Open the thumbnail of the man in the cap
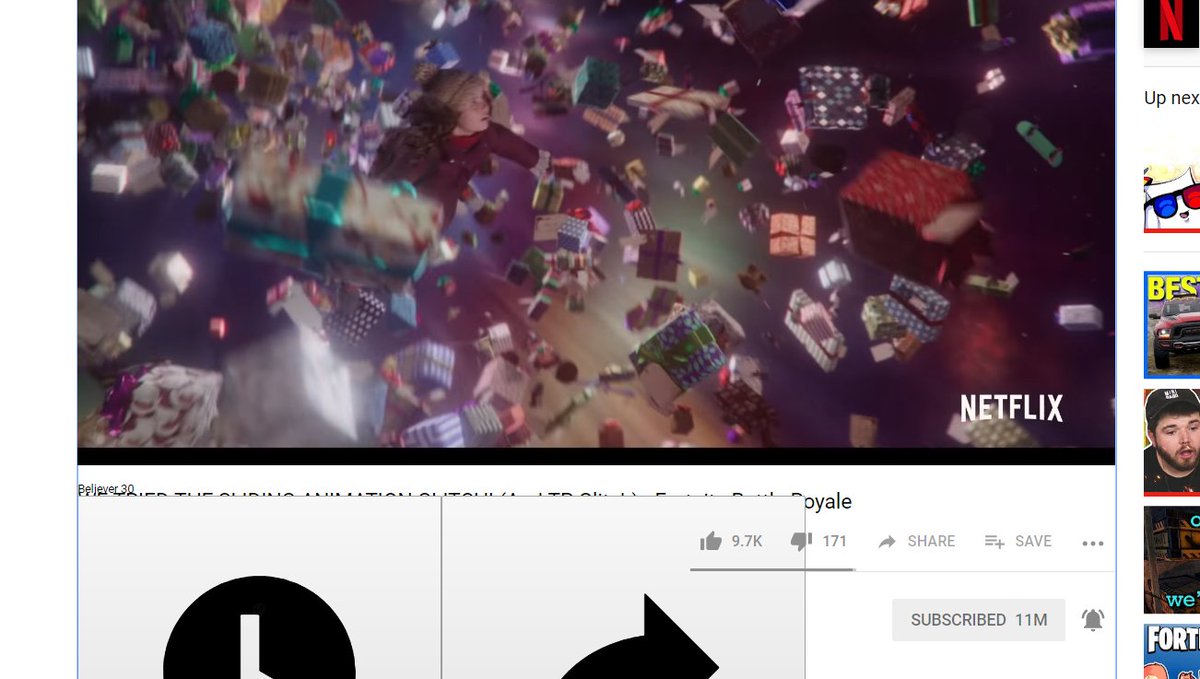The height and width of the screenshot is (679, 1200). click(x=1172, y=442)
